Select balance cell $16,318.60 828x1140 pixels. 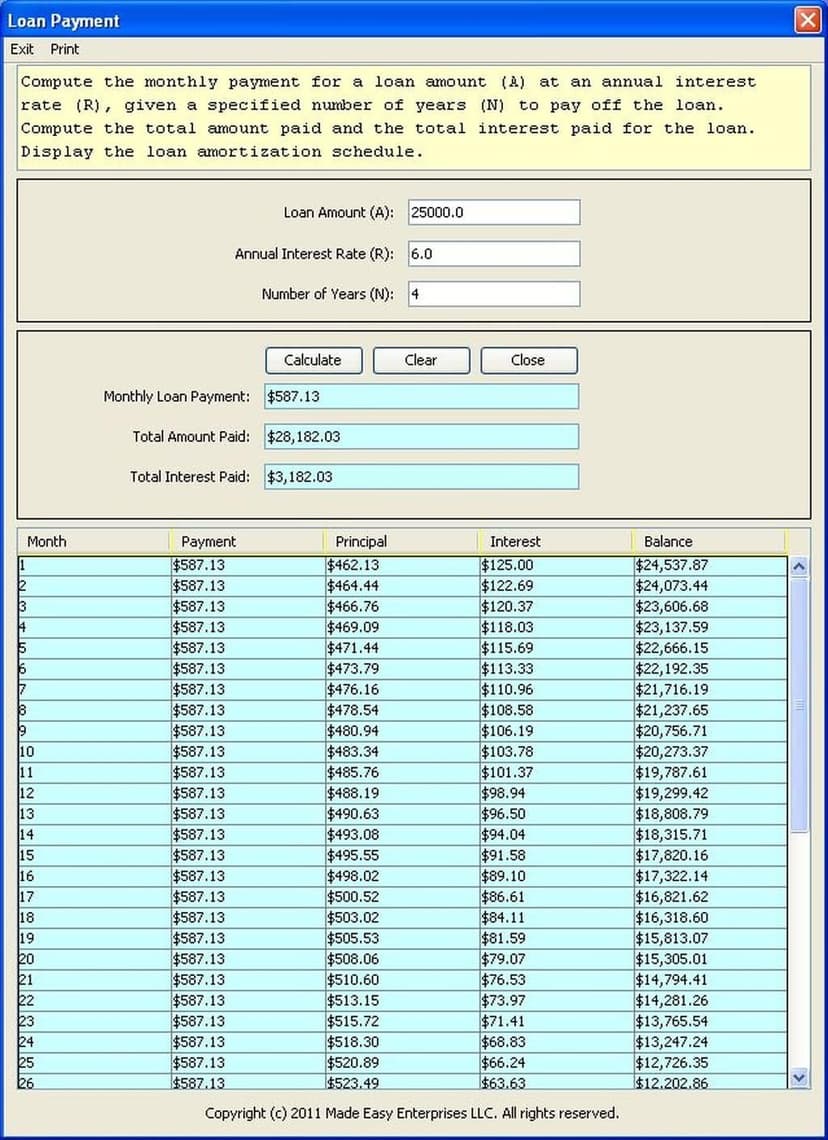coord(710,918)
